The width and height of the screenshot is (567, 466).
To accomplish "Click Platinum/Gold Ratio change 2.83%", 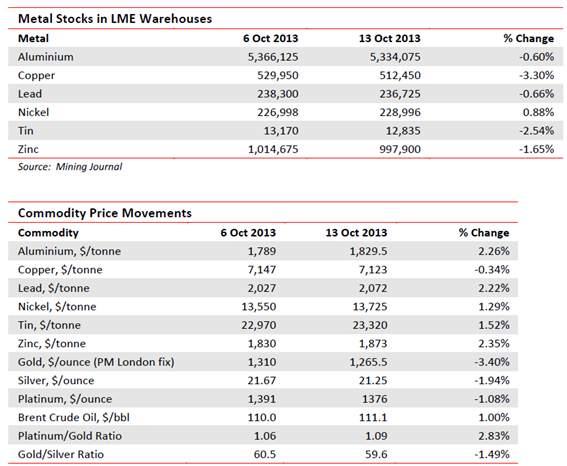I will coord(494,436).
